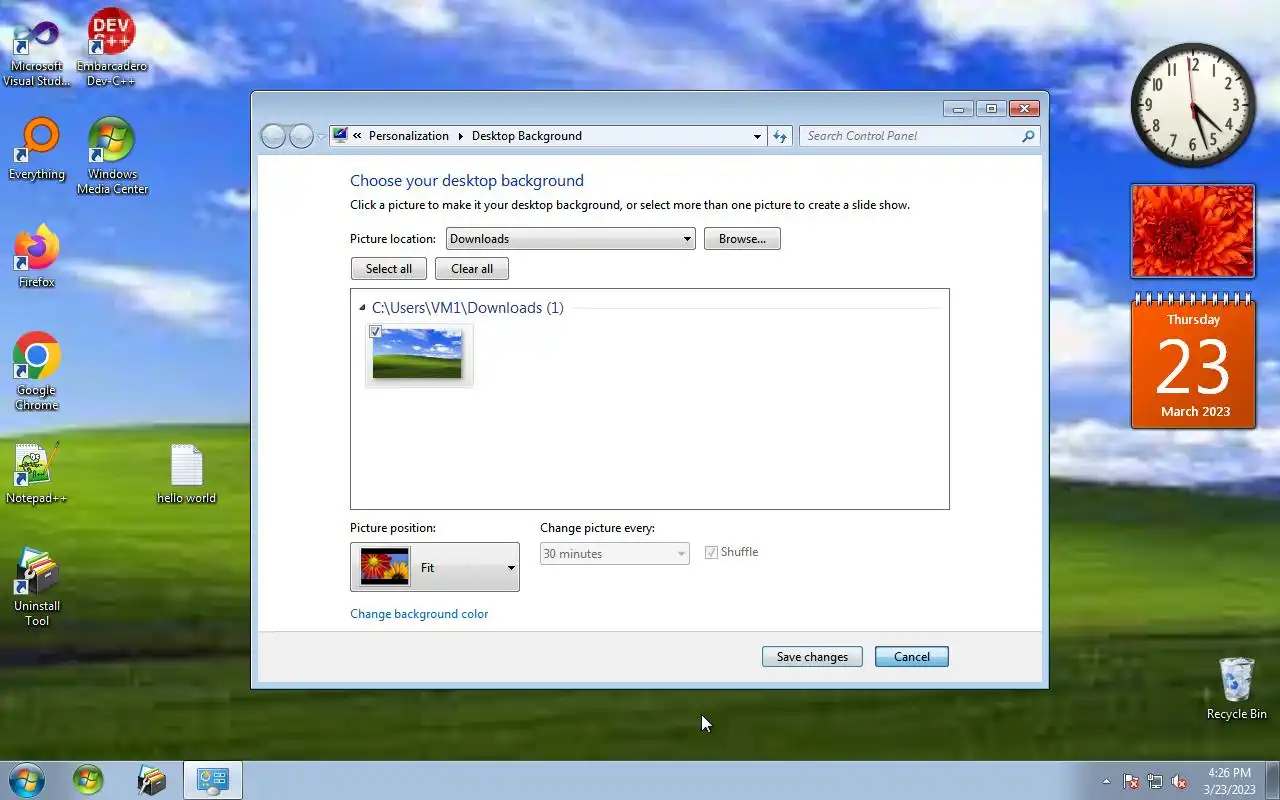Click the network status tray icon
This screenshot has height=800, width=1280.
pyautogui.click(x=1155, y=781)
